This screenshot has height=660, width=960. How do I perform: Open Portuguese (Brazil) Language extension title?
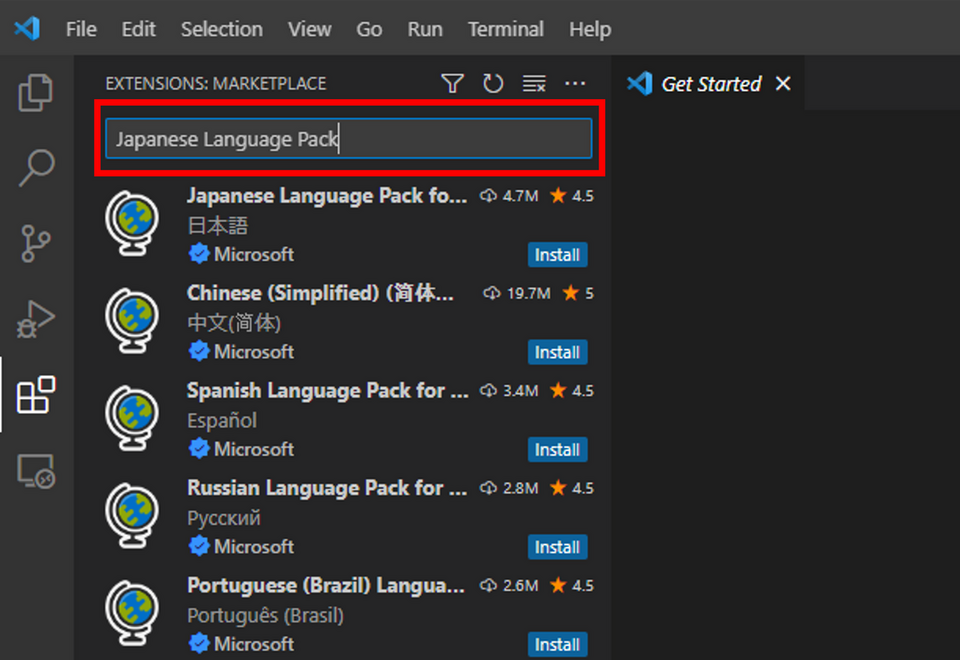coord(326,585)
